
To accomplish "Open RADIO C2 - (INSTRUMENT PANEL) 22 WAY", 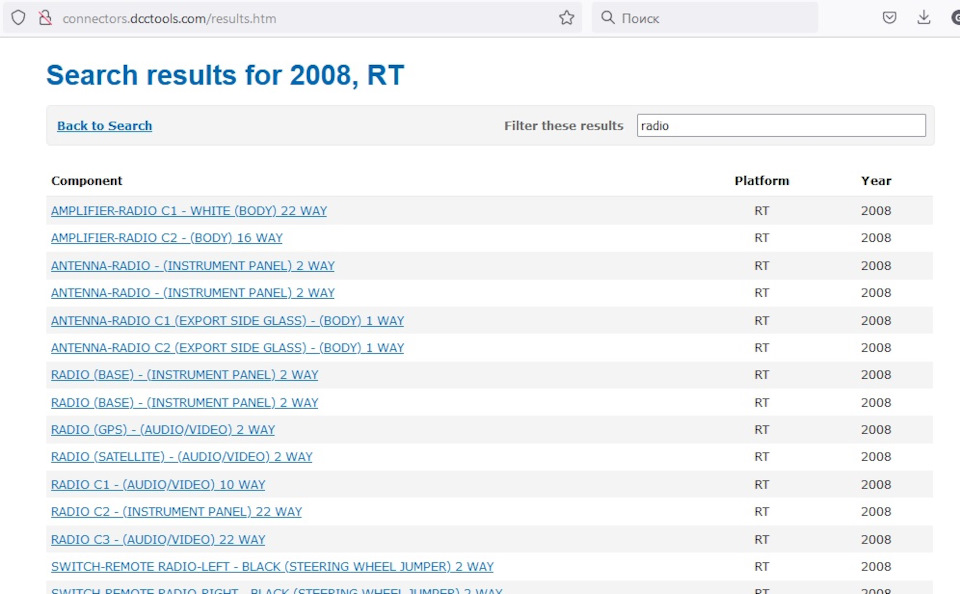I will click(176, 511).
